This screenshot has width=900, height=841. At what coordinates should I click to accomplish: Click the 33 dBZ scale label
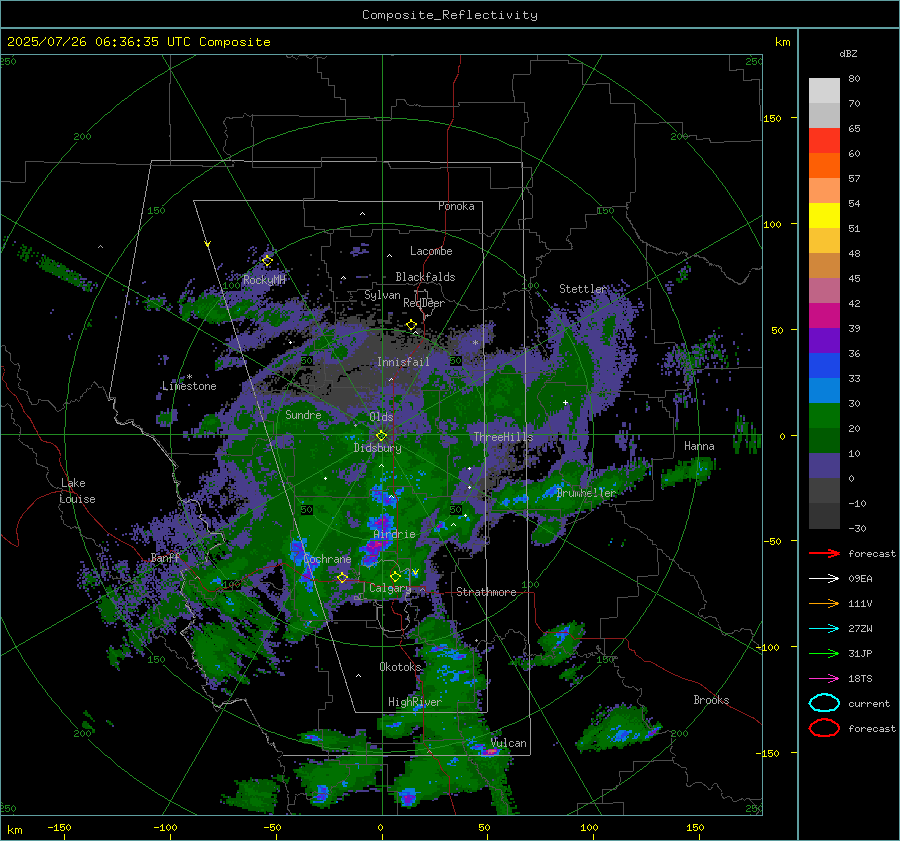coord(854,378)
